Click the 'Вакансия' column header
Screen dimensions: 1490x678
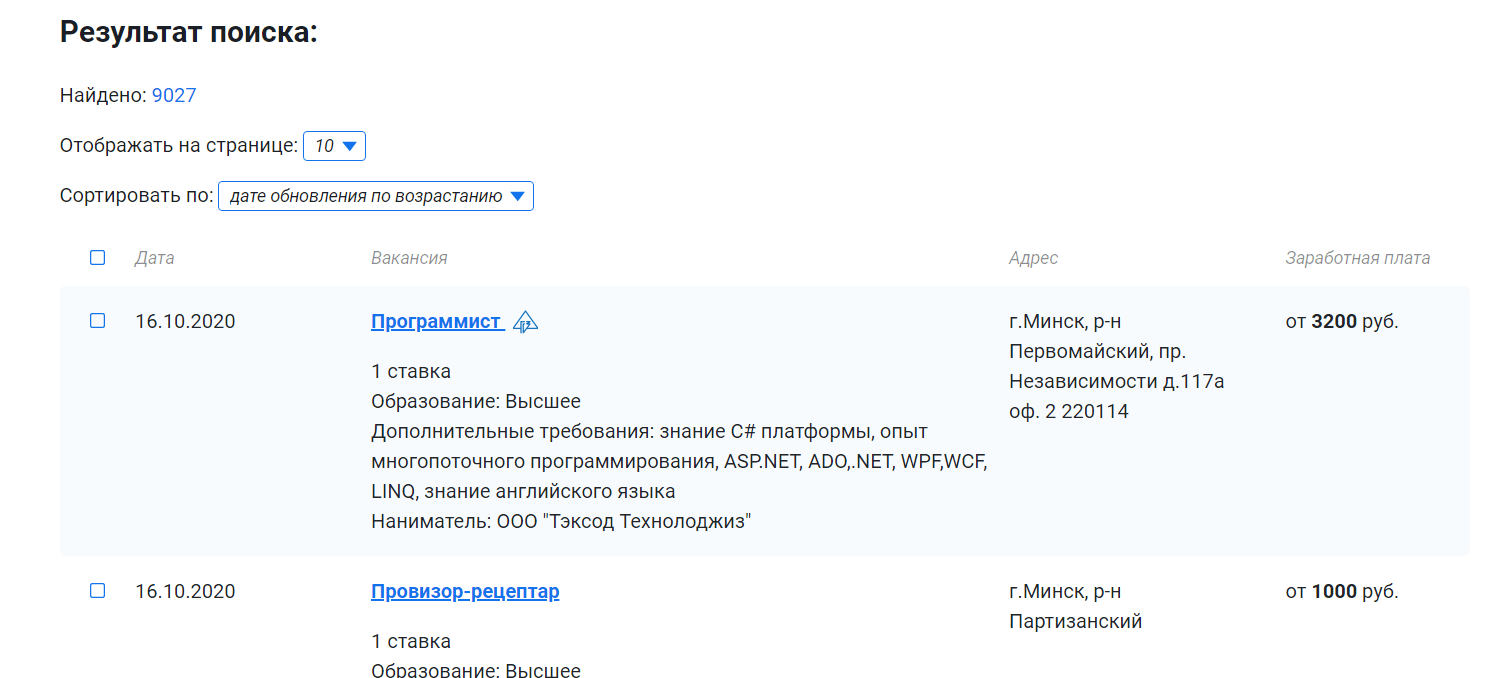409,258
